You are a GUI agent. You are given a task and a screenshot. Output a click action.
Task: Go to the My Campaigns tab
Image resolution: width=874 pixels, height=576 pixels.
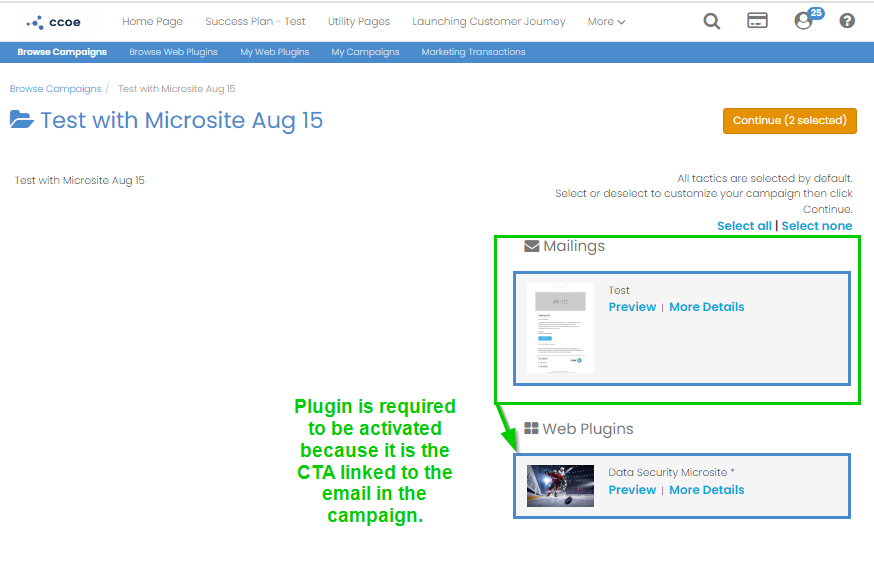pyautogui.click(x=365, y=51)
